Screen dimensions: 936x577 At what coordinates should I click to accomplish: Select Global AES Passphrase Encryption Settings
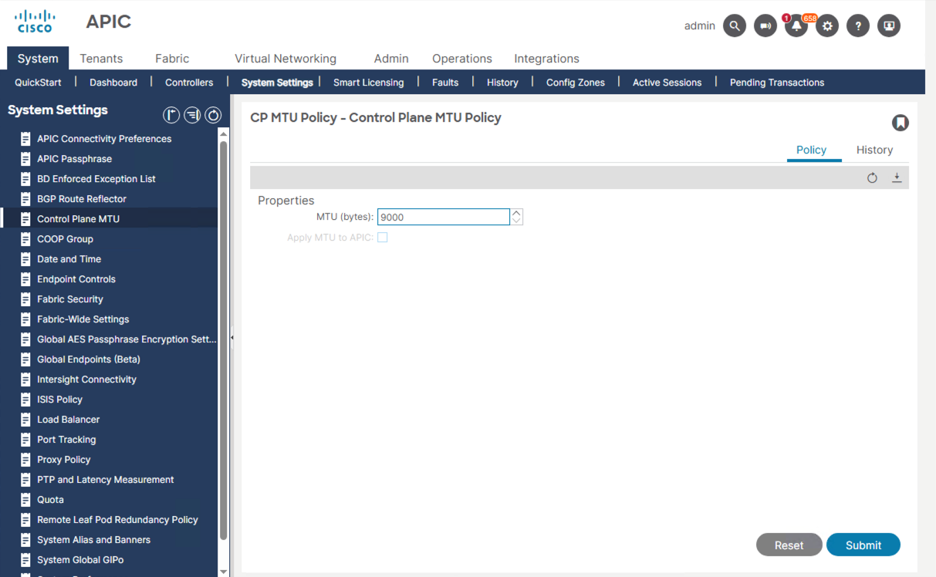(126, 339)
